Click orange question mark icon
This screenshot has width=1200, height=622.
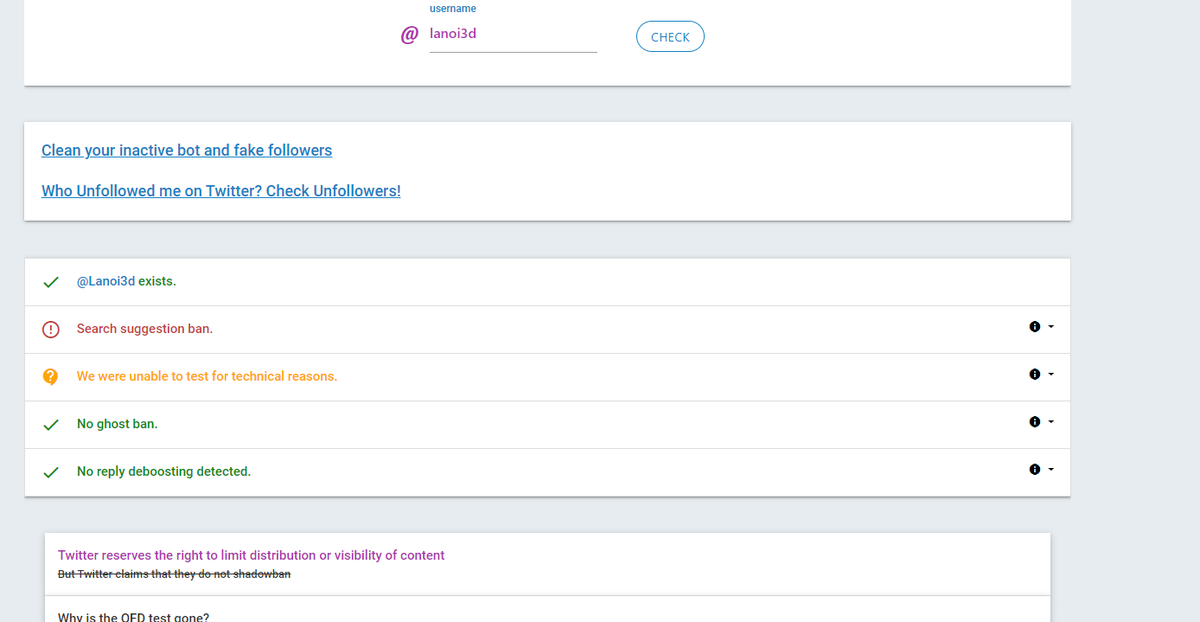pyautogui.click(x=50, y=377)
